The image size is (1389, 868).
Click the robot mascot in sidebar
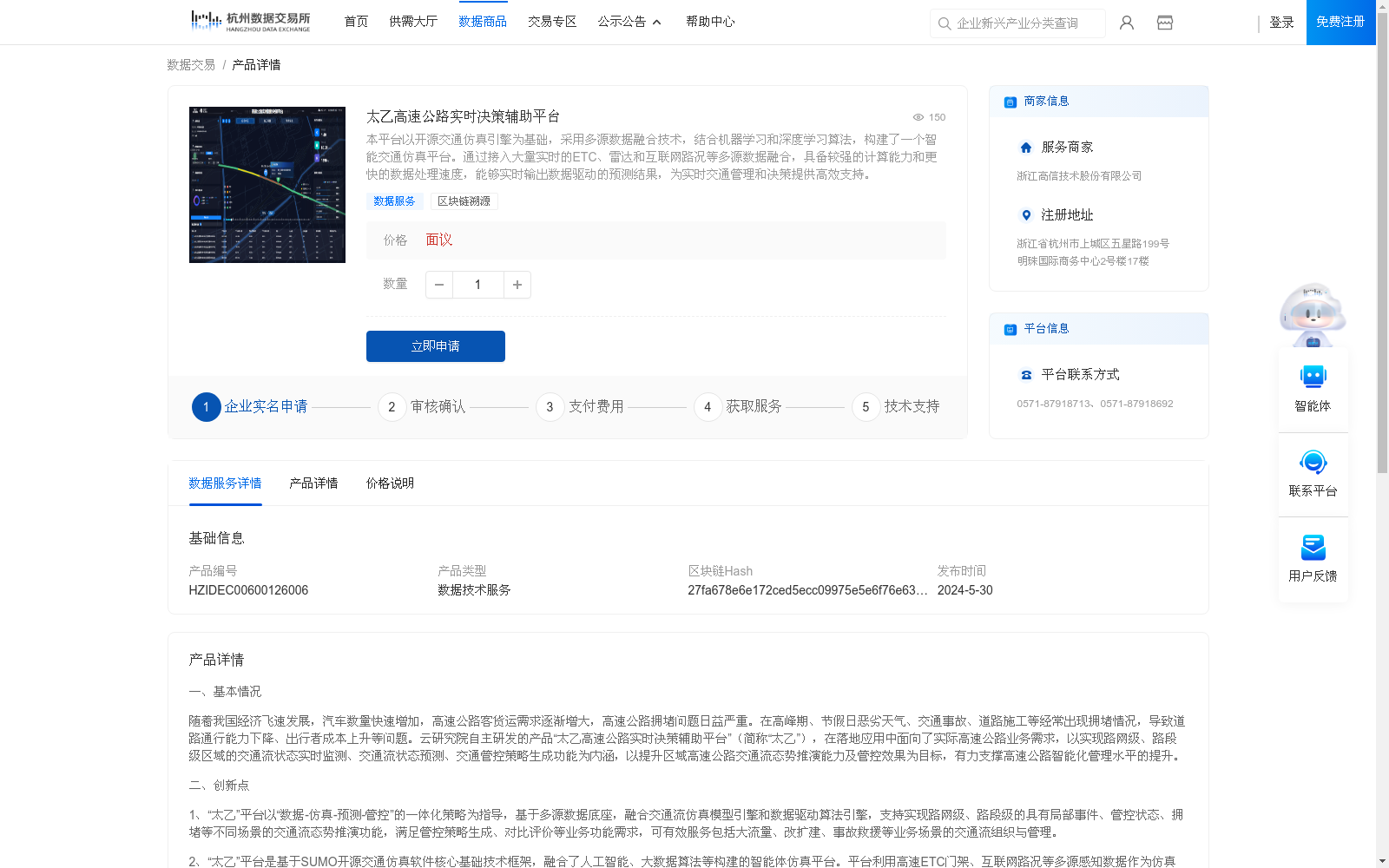[1313, 314]
